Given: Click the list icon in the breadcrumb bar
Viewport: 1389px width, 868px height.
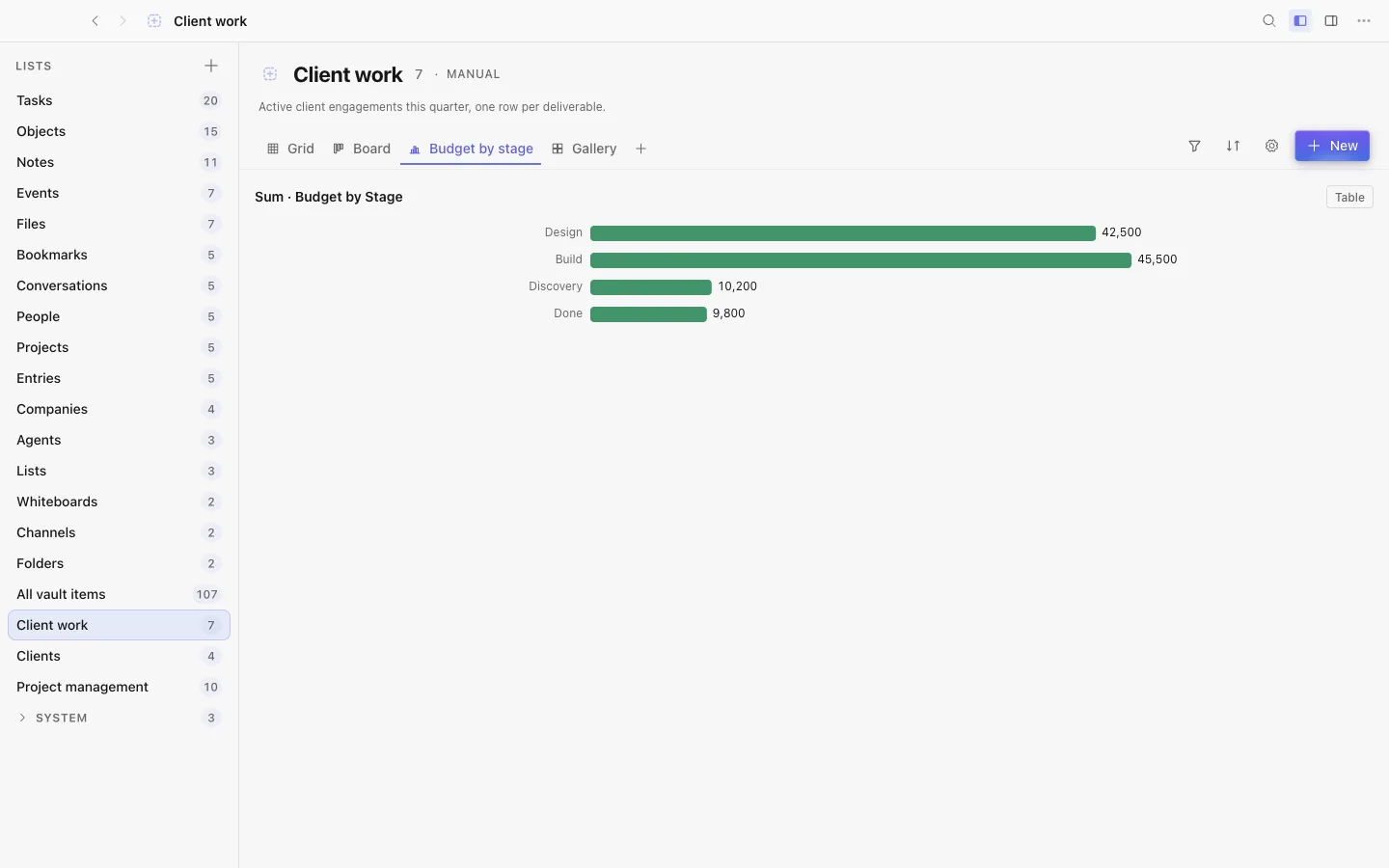Looking at the screenshot, I should click(x=154, y=21).
